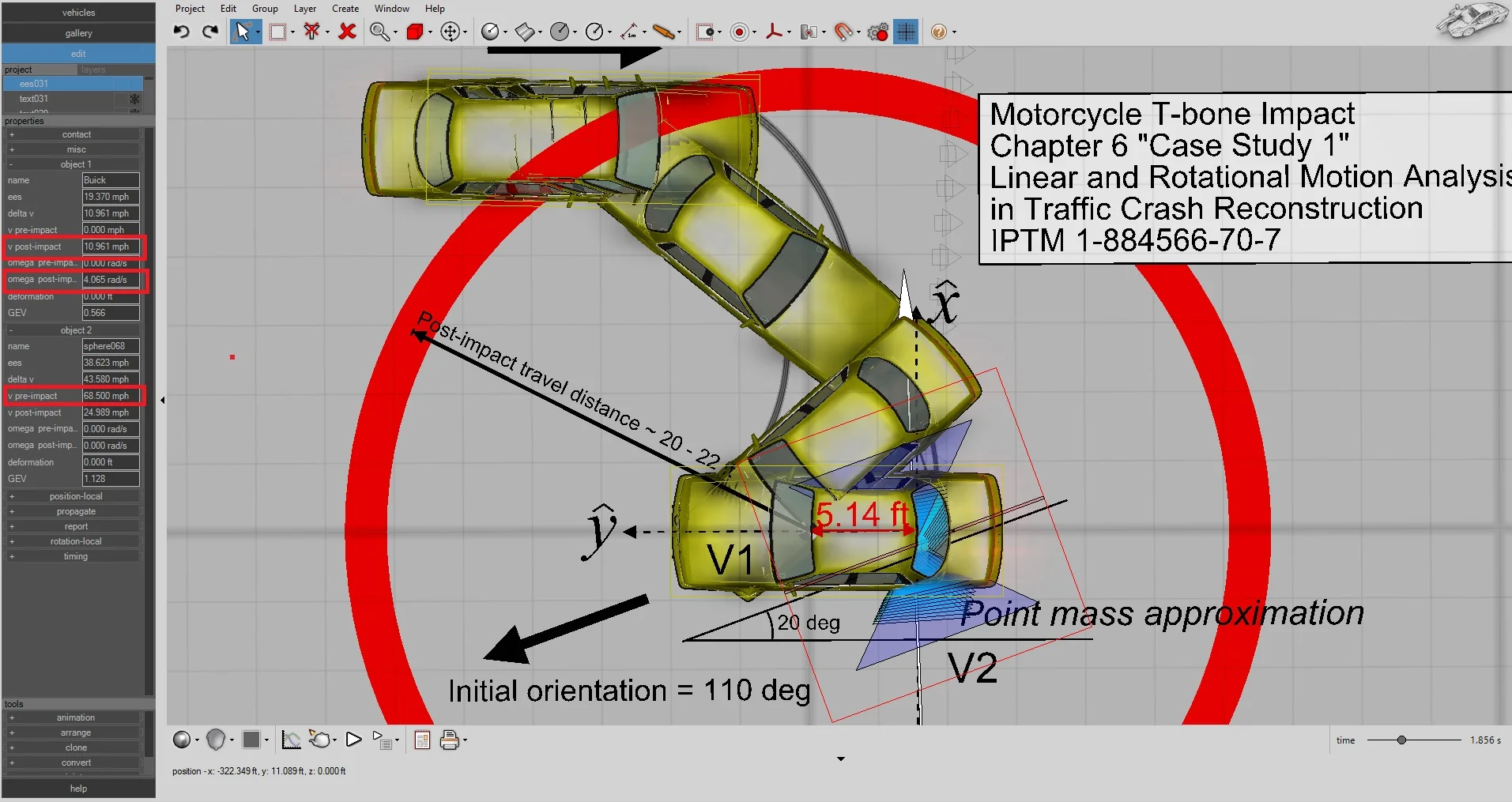Viewport: 1512px width, 802px height.
Task: Toggle the grid display button
Action: 906,32
